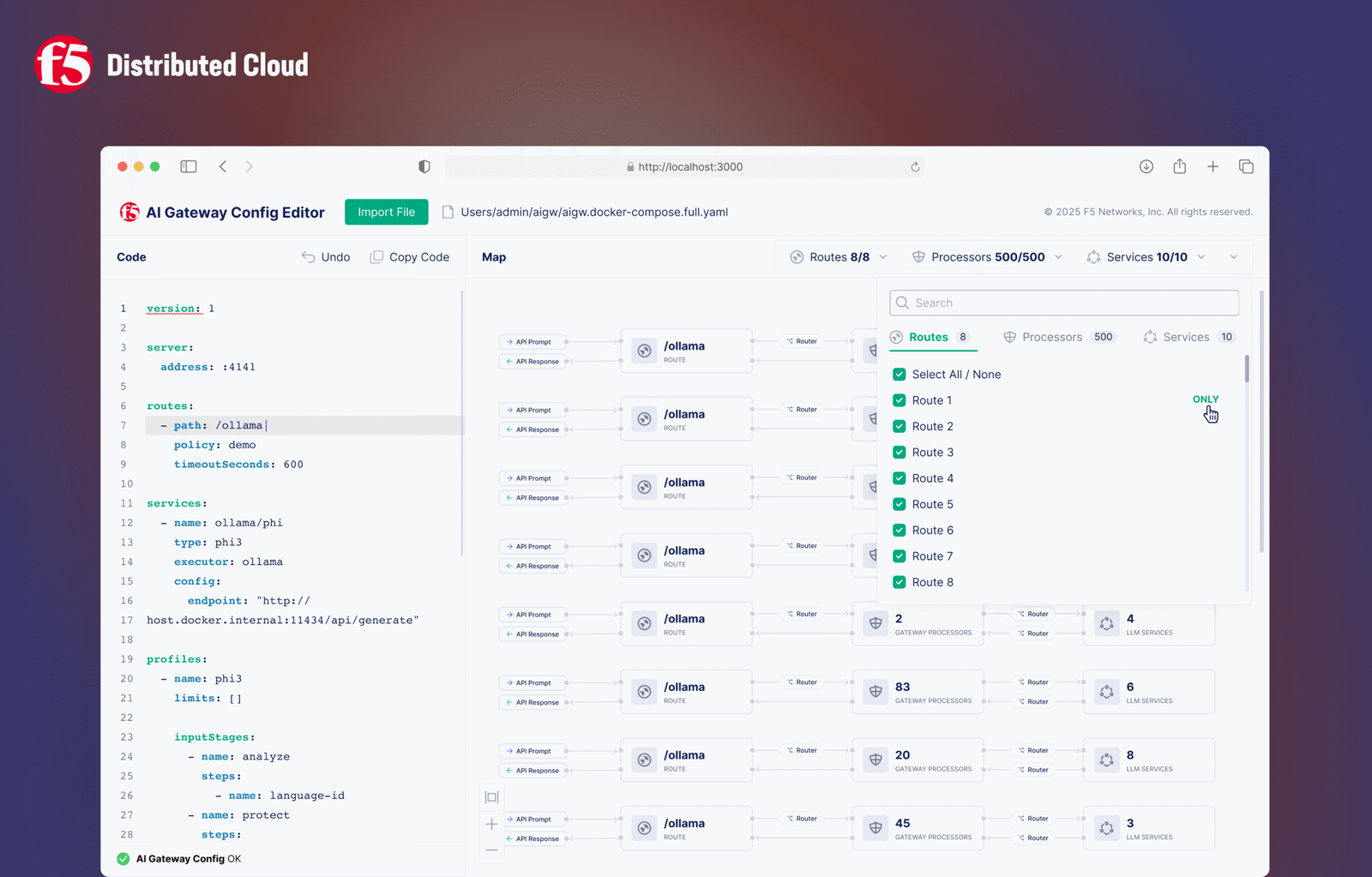1372x877 pixels.
Task: Open the Services 10/10 dropdown
Action: (x=1146, y=257)
